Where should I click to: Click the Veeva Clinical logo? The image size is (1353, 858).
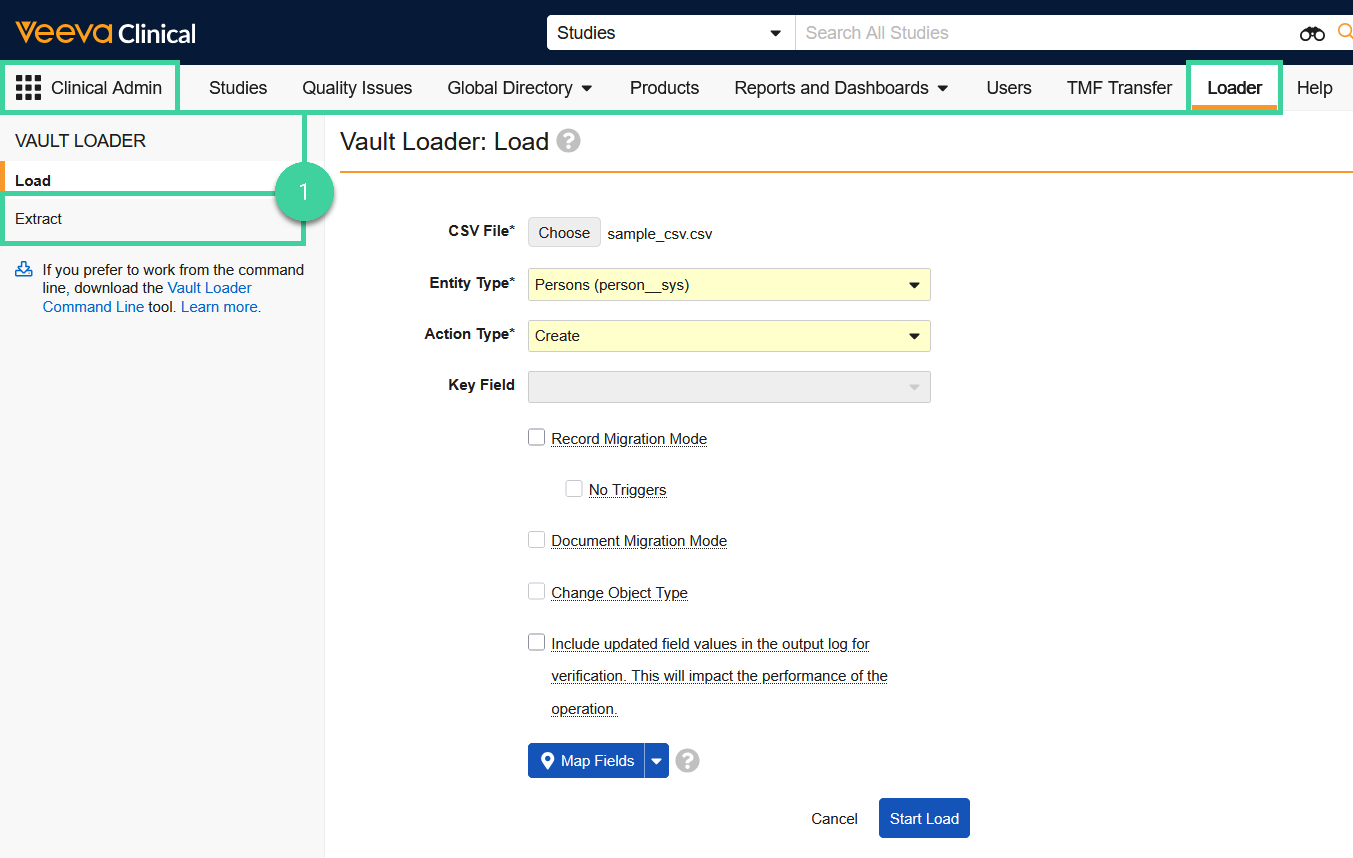(x=105, y=33)
